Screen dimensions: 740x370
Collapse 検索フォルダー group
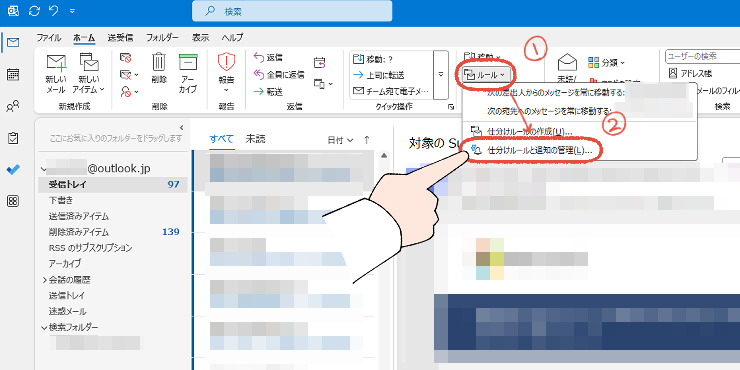(44, 327)
